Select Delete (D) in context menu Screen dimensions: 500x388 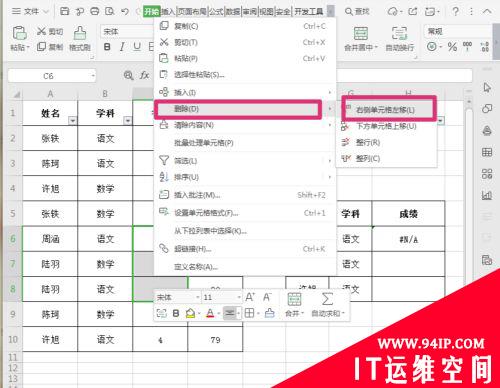(x=238, y=109)
